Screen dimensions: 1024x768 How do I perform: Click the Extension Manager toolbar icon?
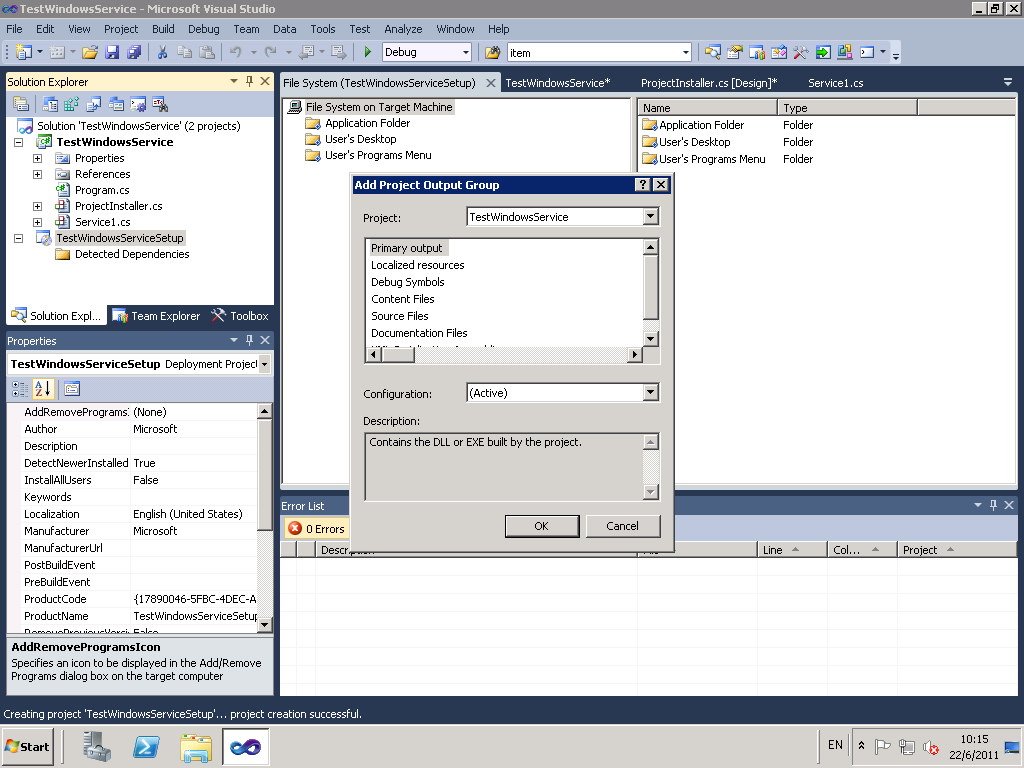point(844,52)
